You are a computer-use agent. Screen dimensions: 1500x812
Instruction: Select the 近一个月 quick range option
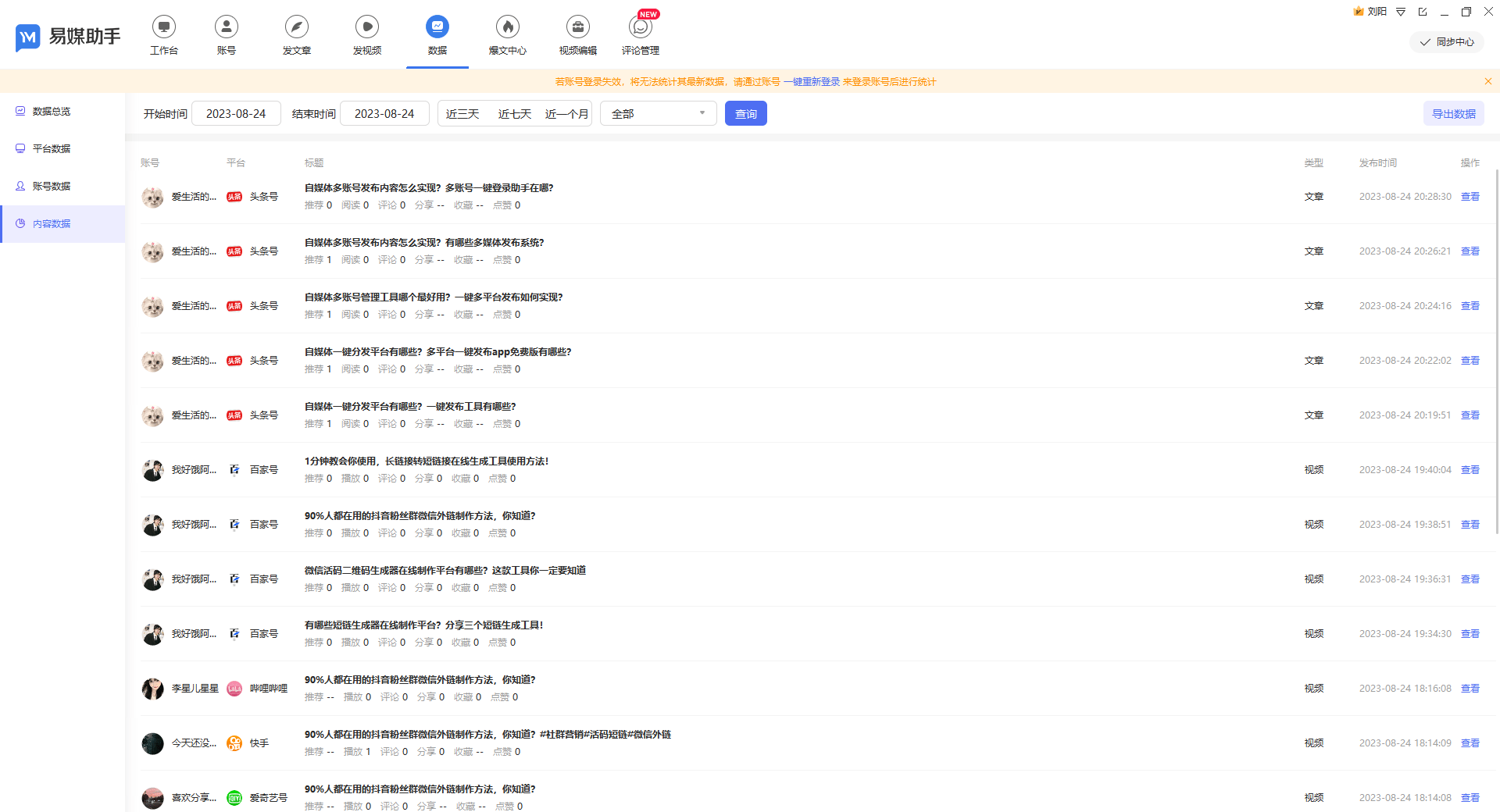566,114
